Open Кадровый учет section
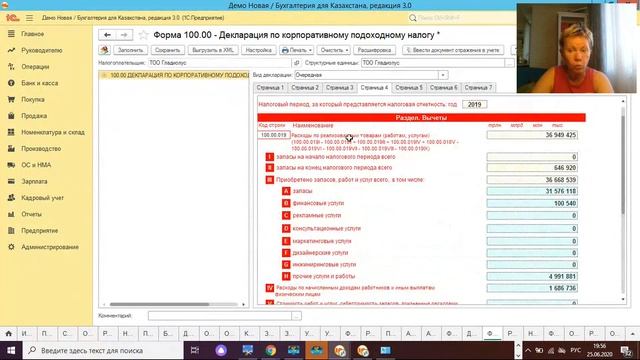640x360 pixels. click(42, 198)
